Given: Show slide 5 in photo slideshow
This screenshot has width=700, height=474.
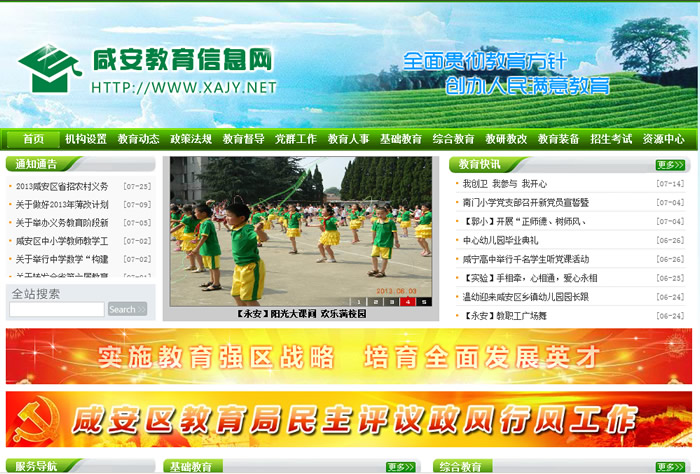Looking at the screenshot, I should 424,302.
